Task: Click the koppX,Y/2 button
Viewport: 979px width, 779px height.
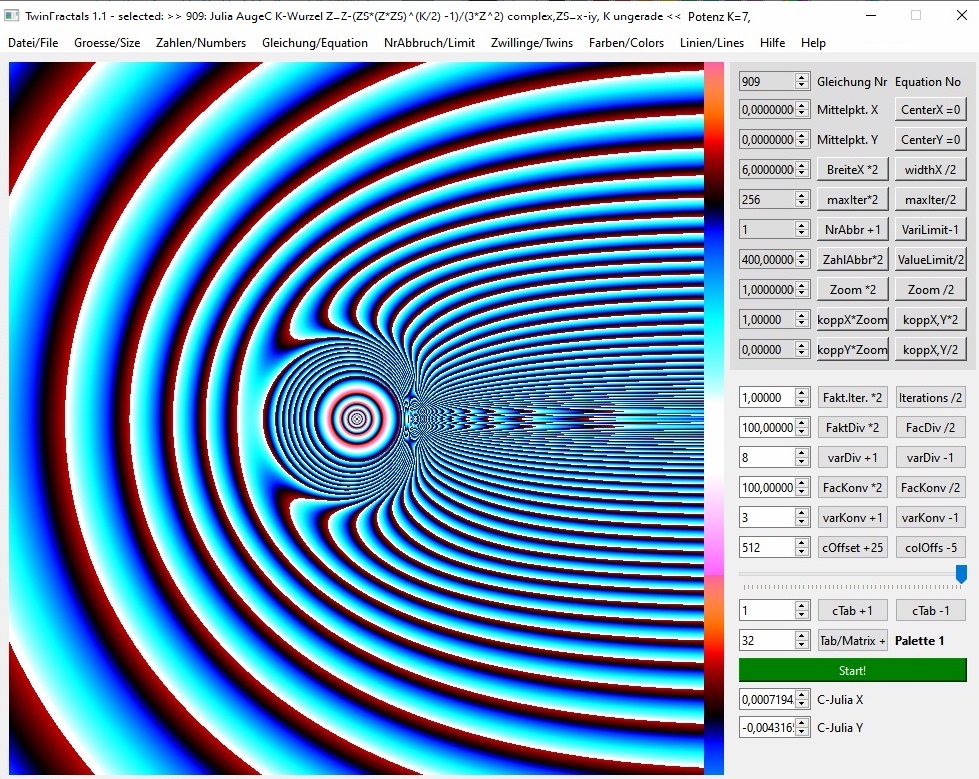Action: click(930, 349)
